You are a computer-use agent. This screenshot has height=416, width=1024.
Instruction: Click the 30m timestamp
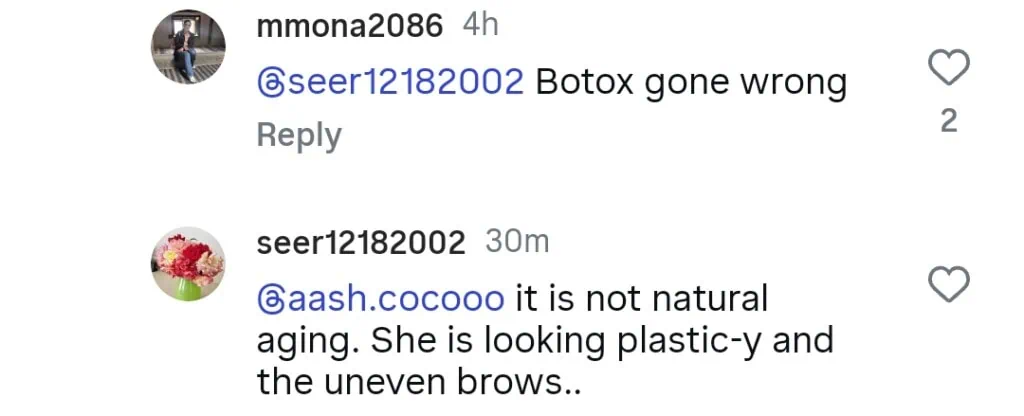click(x=516, y=243)
